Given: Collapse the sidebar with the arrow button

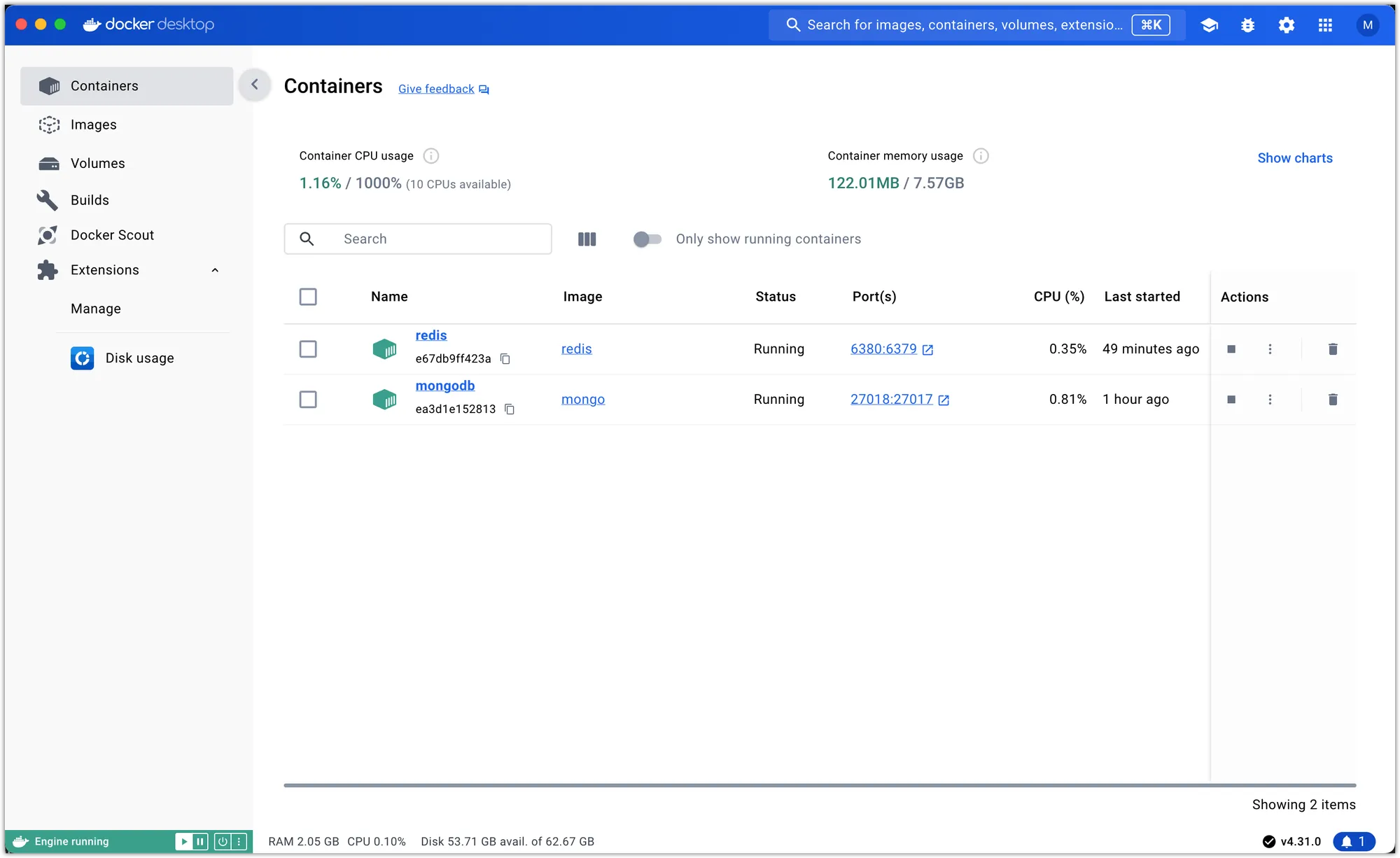Looking at the screenshot, I should 255,85.
